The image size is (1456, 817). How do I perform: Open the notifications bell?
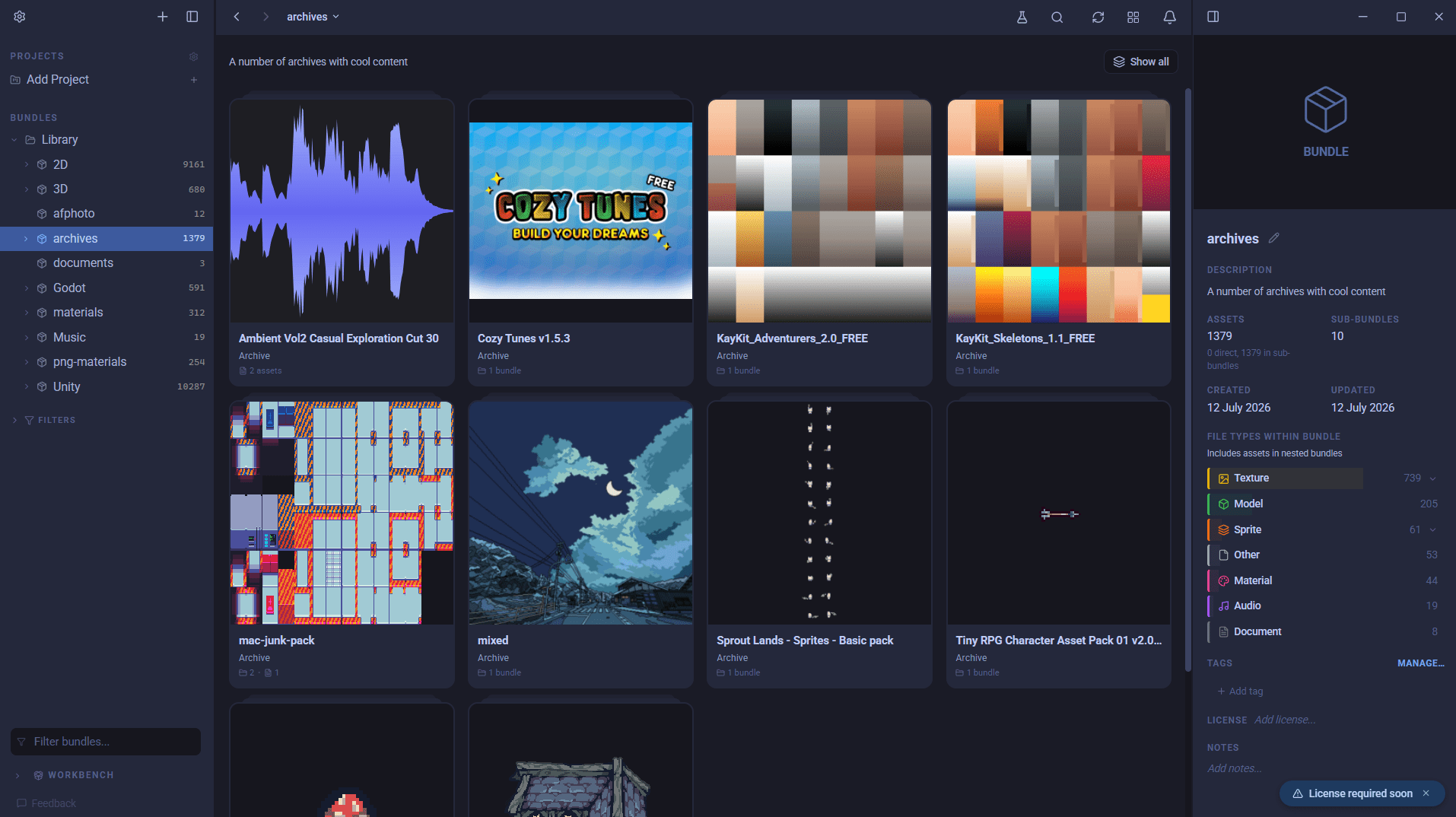coord(1169,17)
